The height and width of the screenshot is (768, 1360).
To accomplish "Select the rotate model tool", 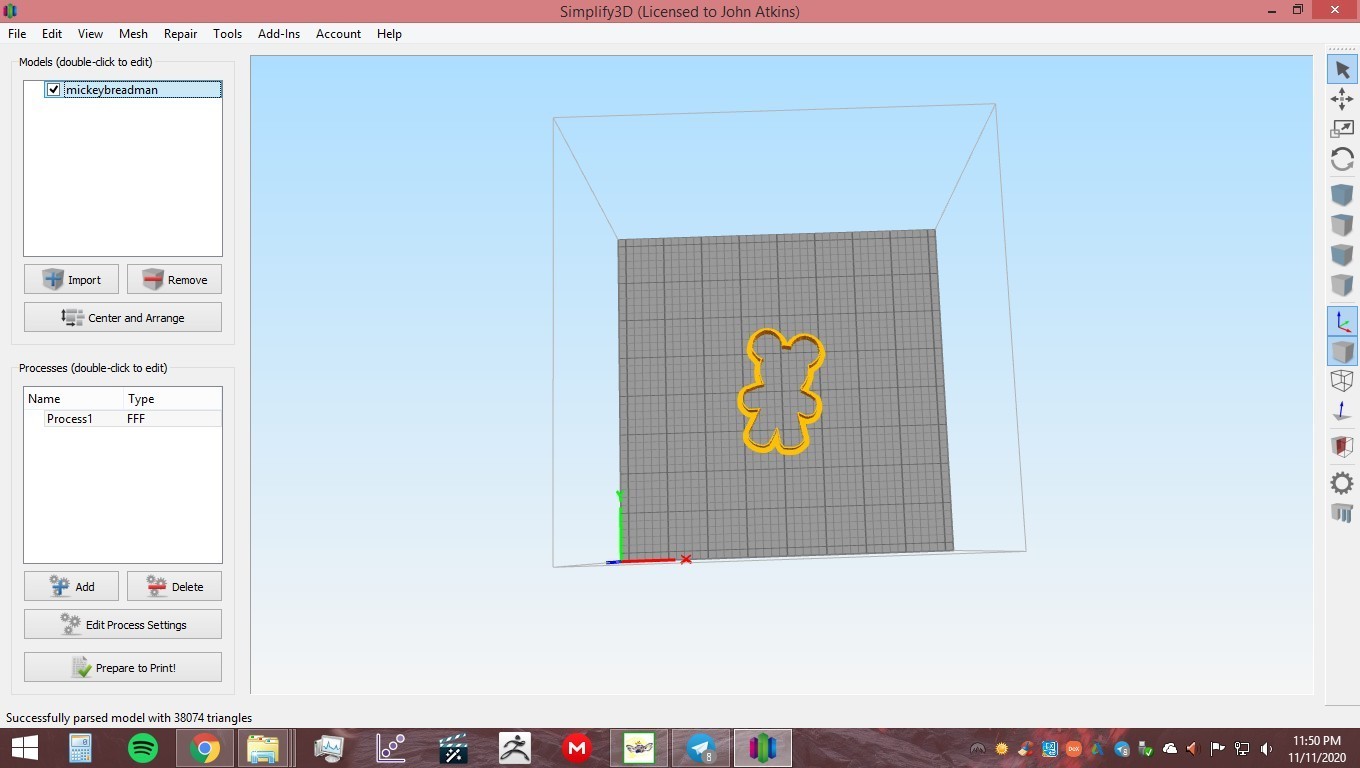I will click(1342, 159).
